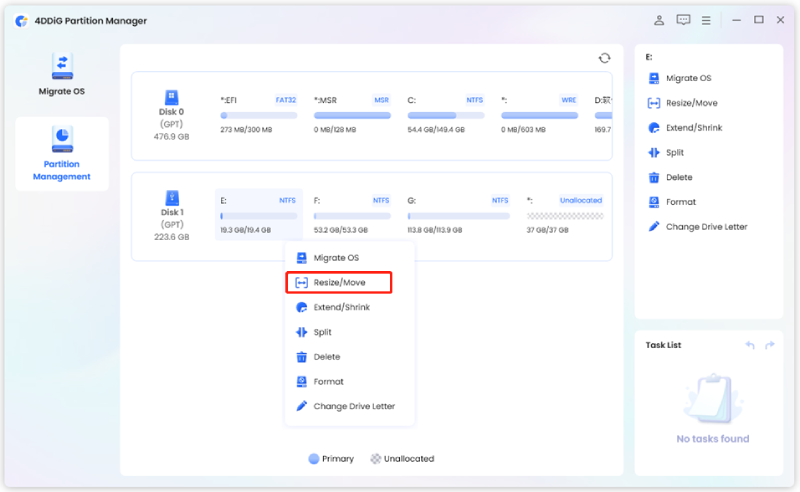Select the F: NTFS partition

[352, 215]
